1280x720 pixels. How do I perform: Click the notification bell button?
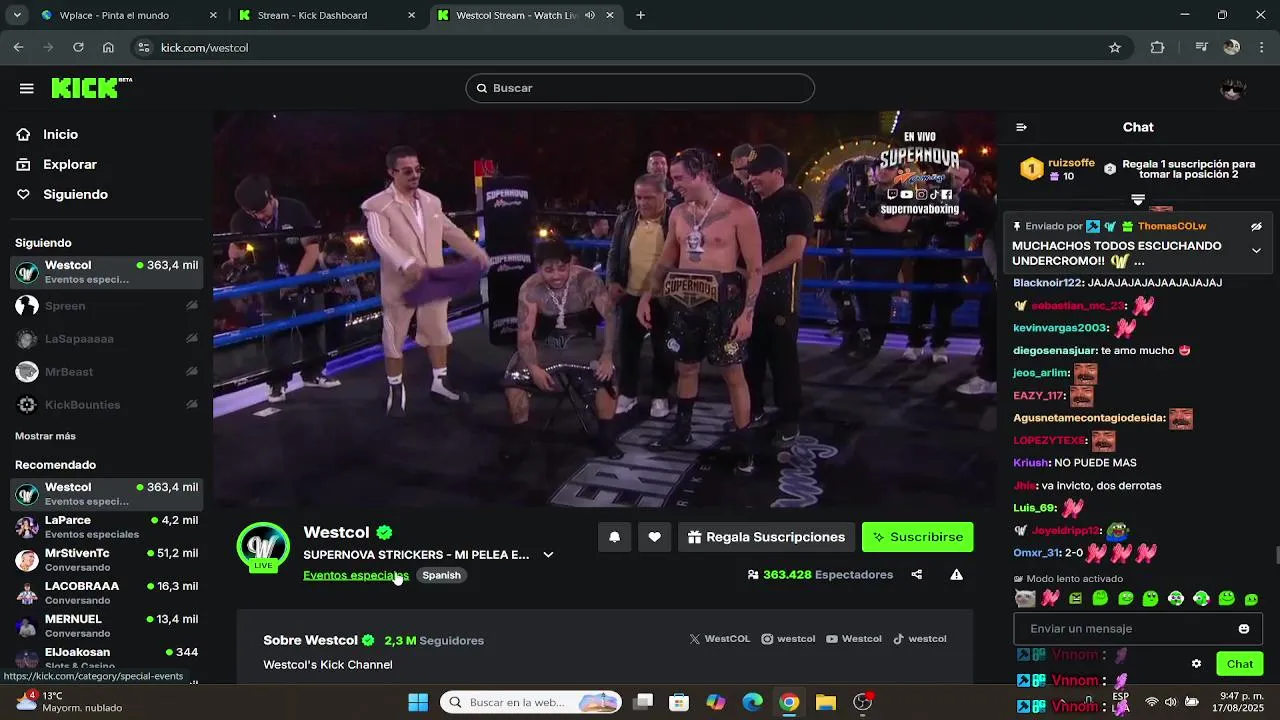pos(614,537)
